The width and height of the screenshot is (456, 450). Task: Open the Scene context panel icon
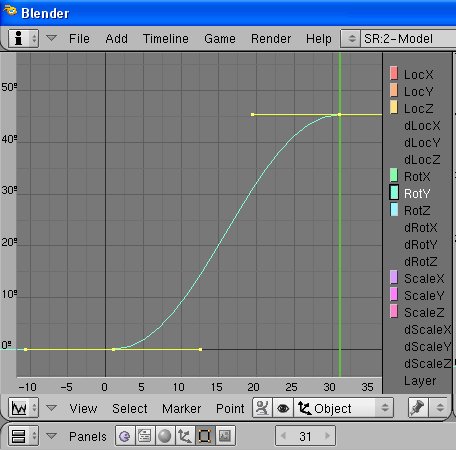[225, 436]
